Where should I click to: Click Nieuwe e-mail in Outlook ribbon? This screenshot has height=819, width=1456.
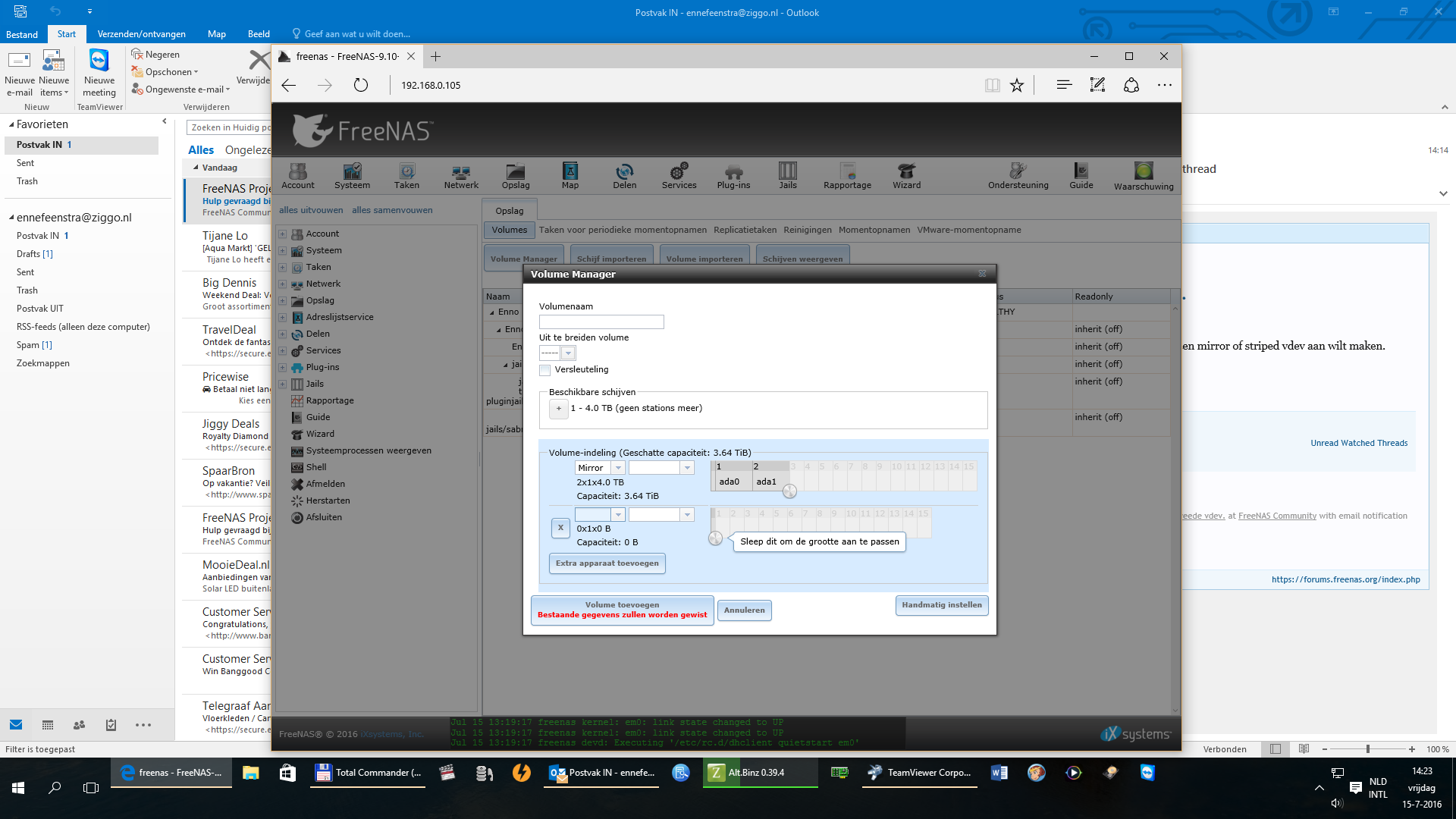19,73
